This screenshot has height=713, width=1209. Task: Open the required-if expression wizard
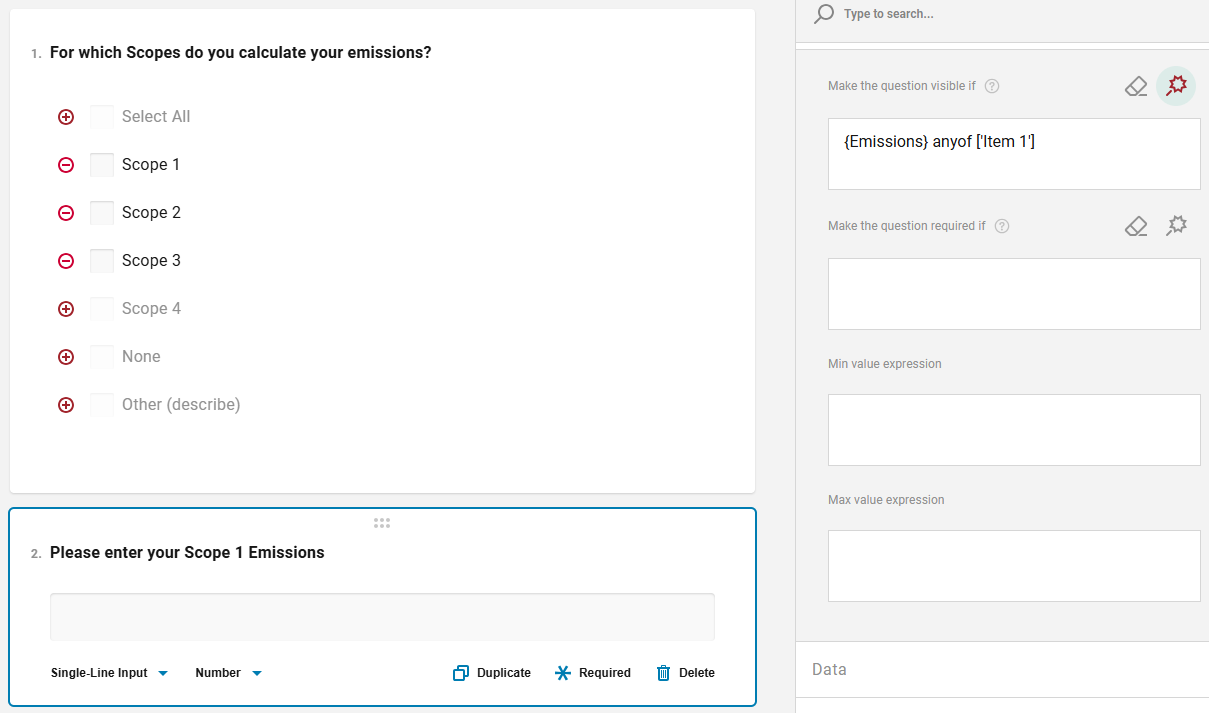[1176, 226]
